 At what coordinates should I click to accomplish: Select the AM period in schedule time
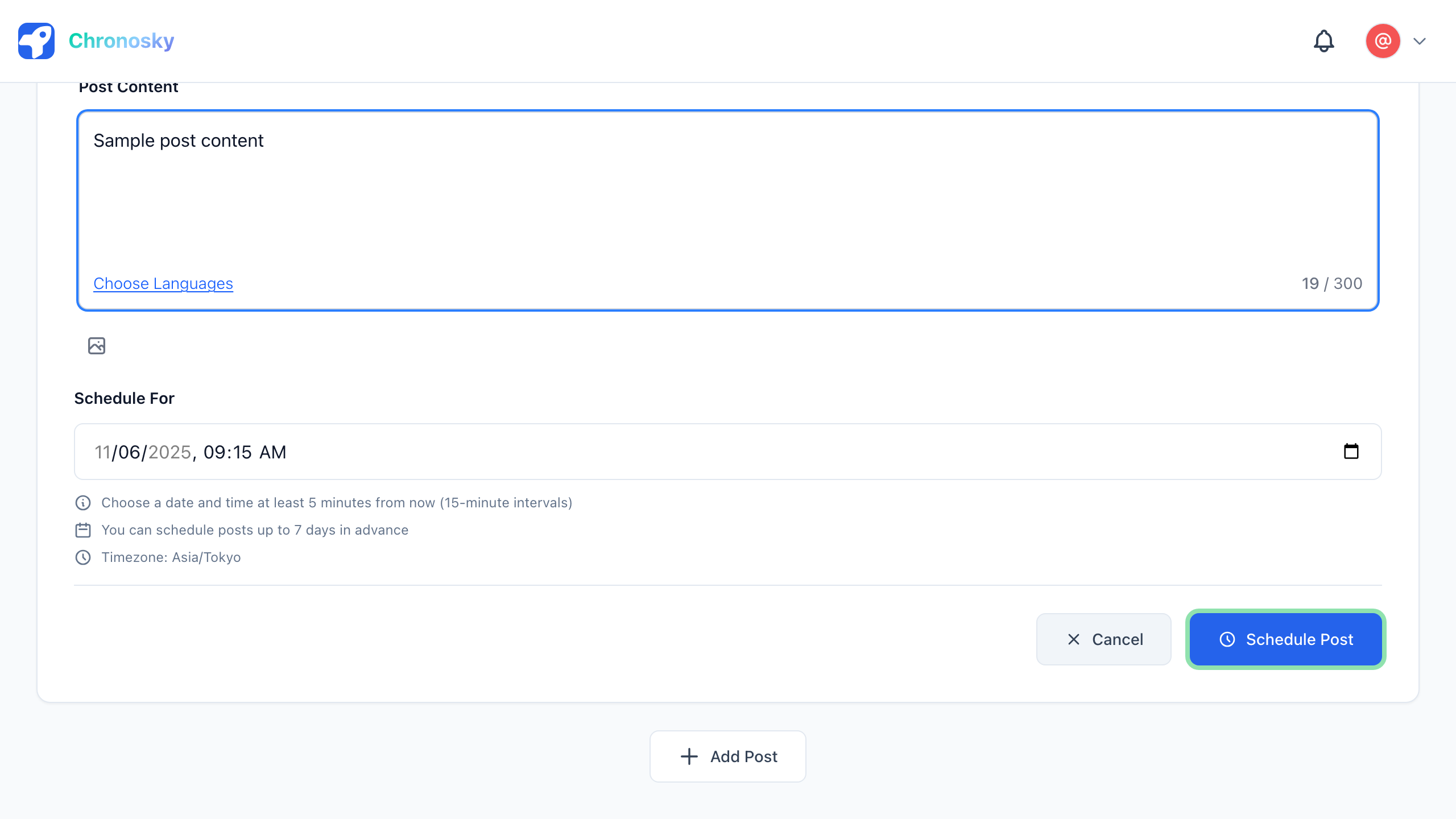273,452
